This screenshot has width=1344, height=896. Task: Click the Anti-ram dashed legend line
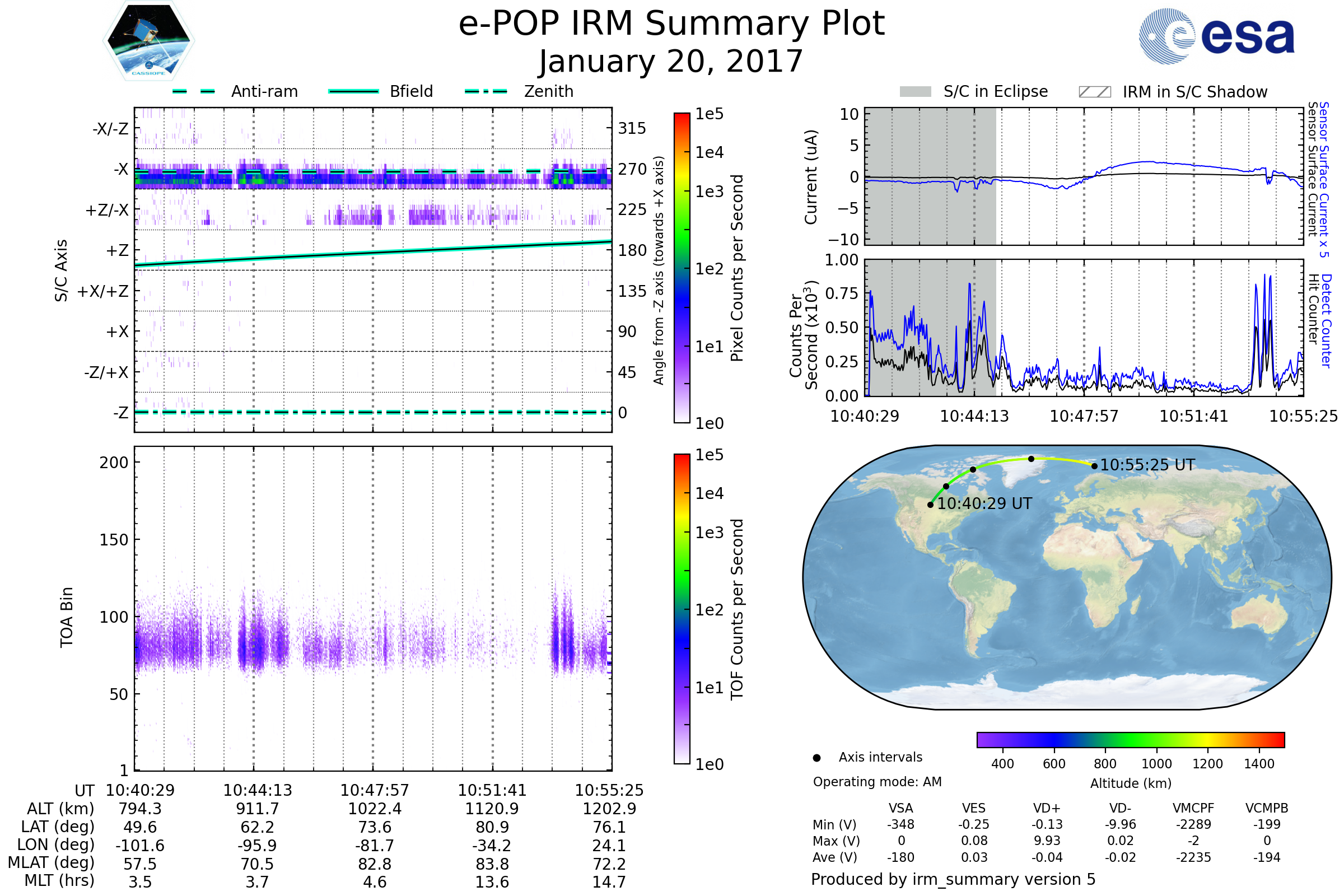point(194,91)
